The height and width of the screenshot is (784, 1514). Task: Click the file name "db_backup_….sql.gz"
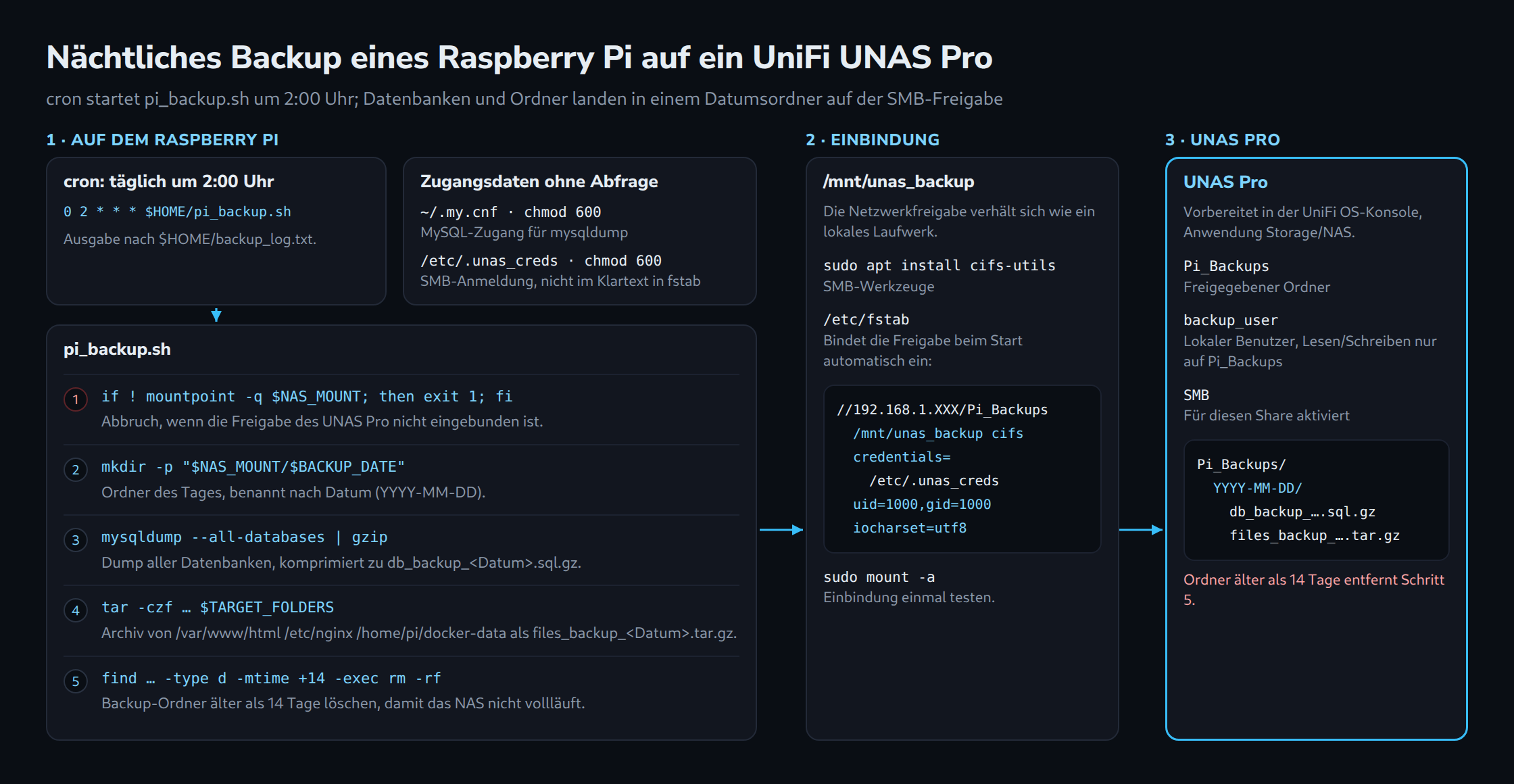click(x=1302, y=512)
